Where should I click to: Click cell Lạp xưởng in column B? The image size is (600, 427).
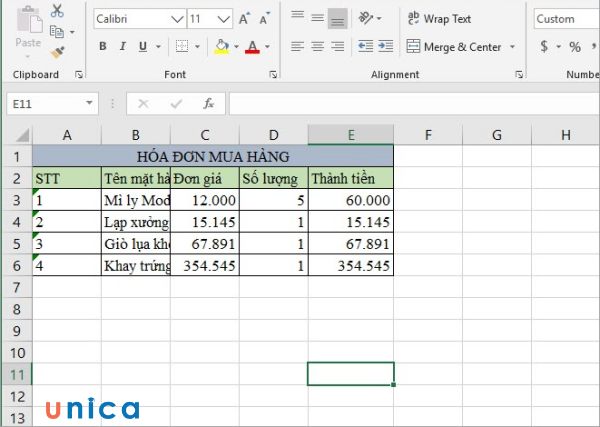[x=136, y=222]
